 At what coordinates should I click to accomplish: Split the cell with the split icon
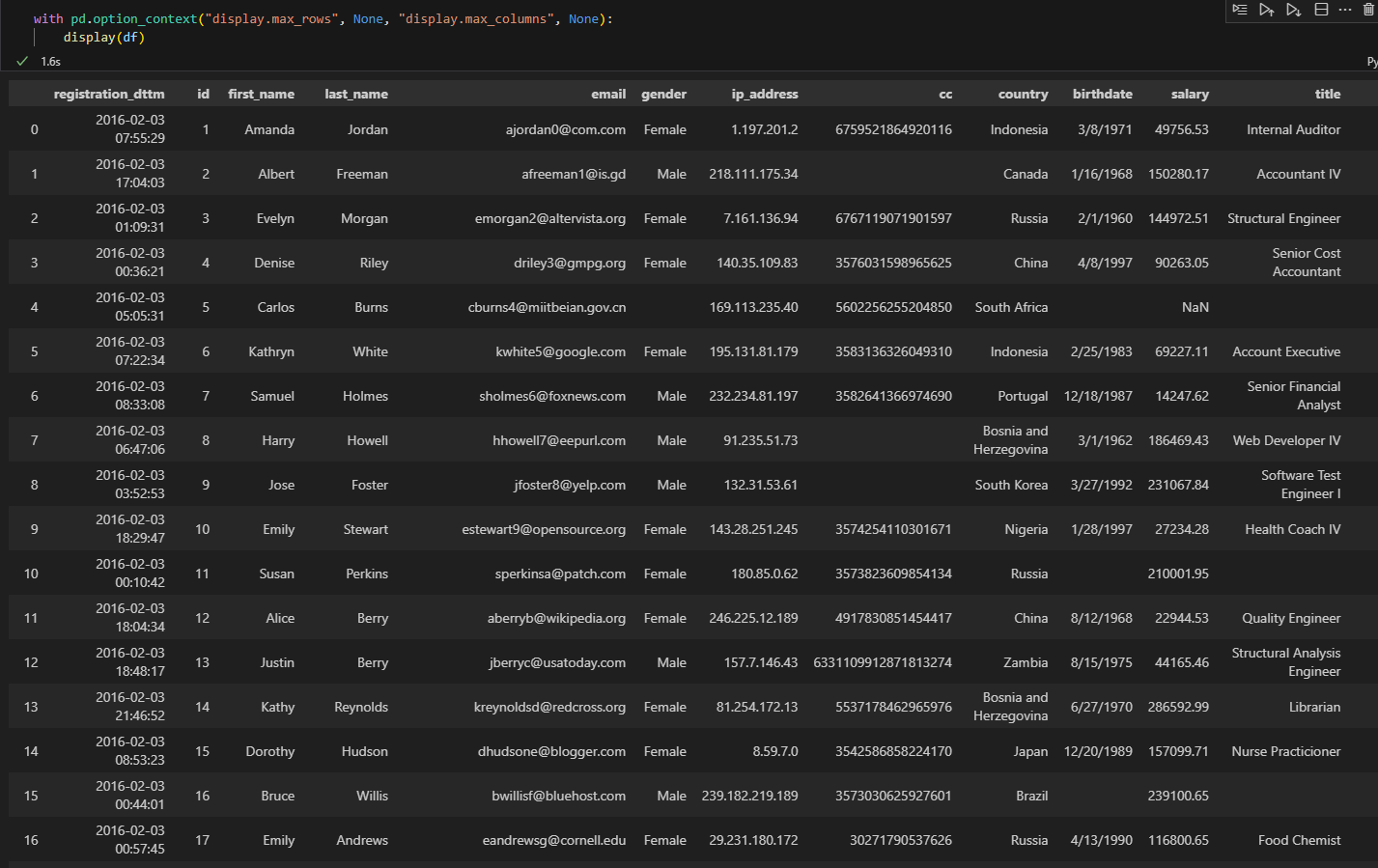(x=1321, y=10)
